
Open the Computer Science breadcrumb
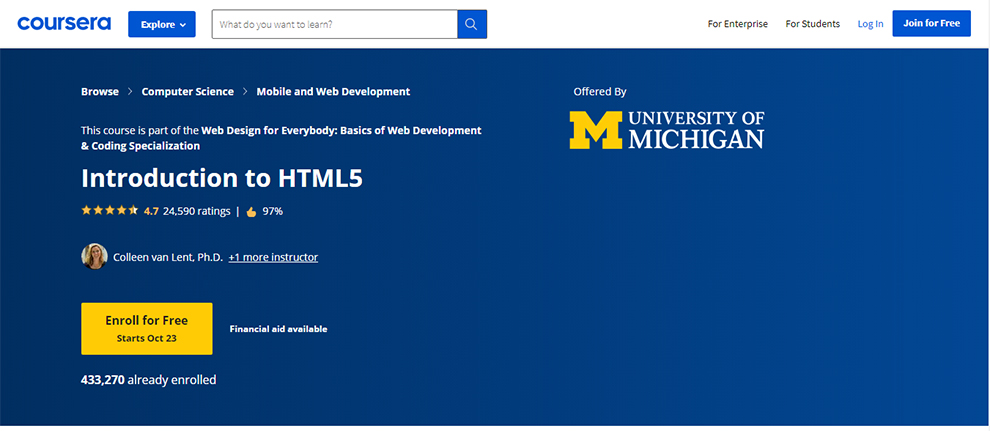tap(188, 92)
